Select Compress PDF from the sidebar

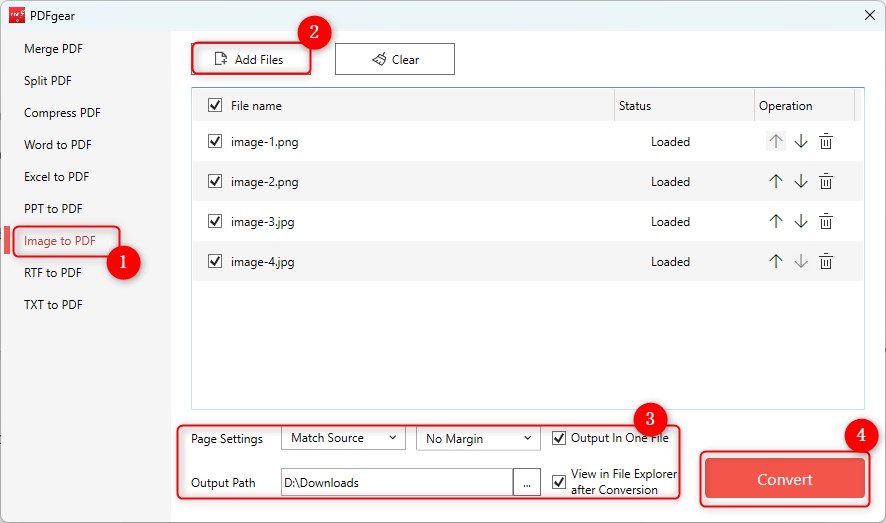click(62, 113)
